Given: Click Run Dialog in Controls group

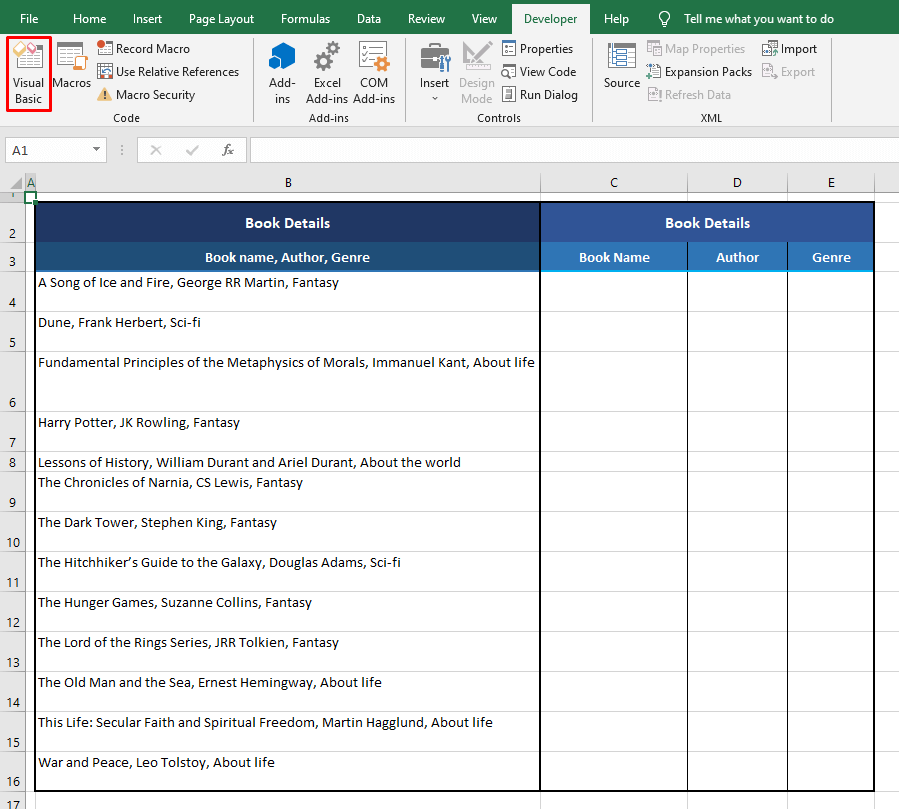Looking at the screenshot, I should (540, 94).
